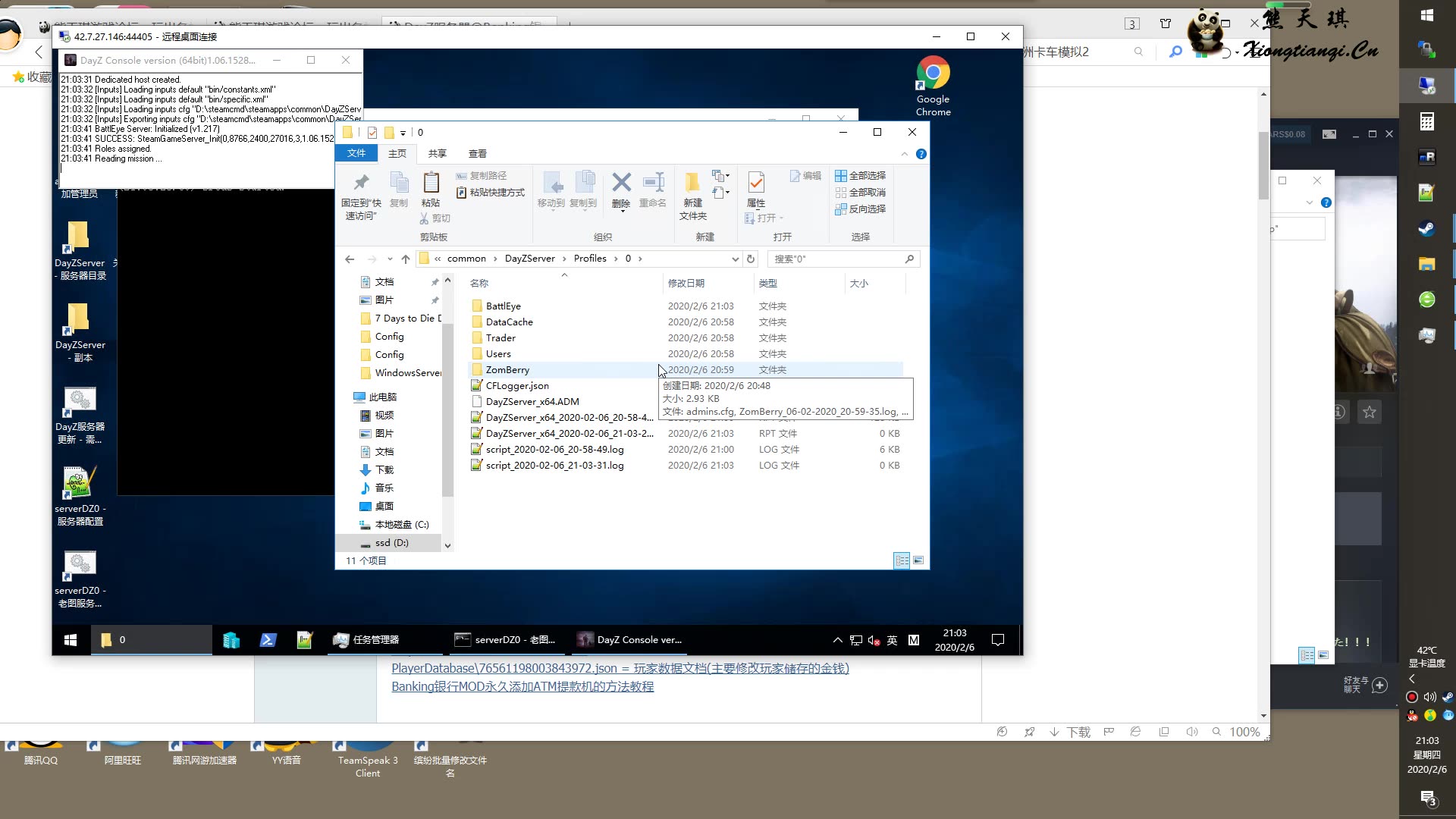Switch to details view layout toggle
This screenshot has width=1456, height=819.
902,560
